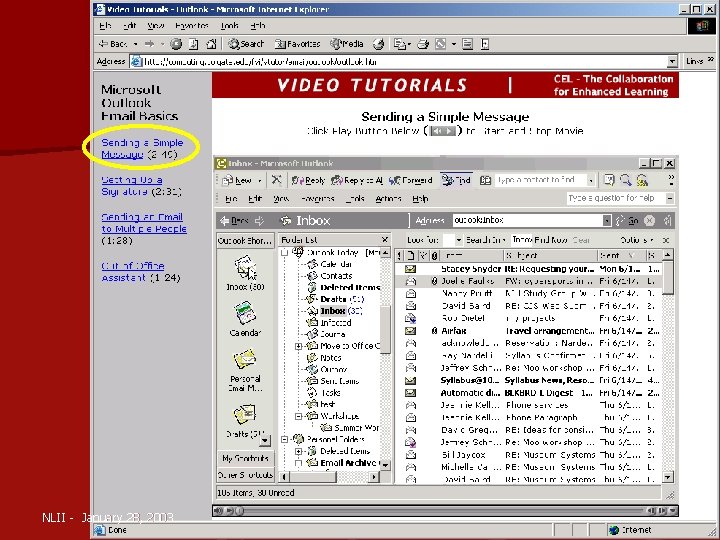The image size is (720, 540).
Task: Open the IE Favorites menu
Action: click(192, 26)
